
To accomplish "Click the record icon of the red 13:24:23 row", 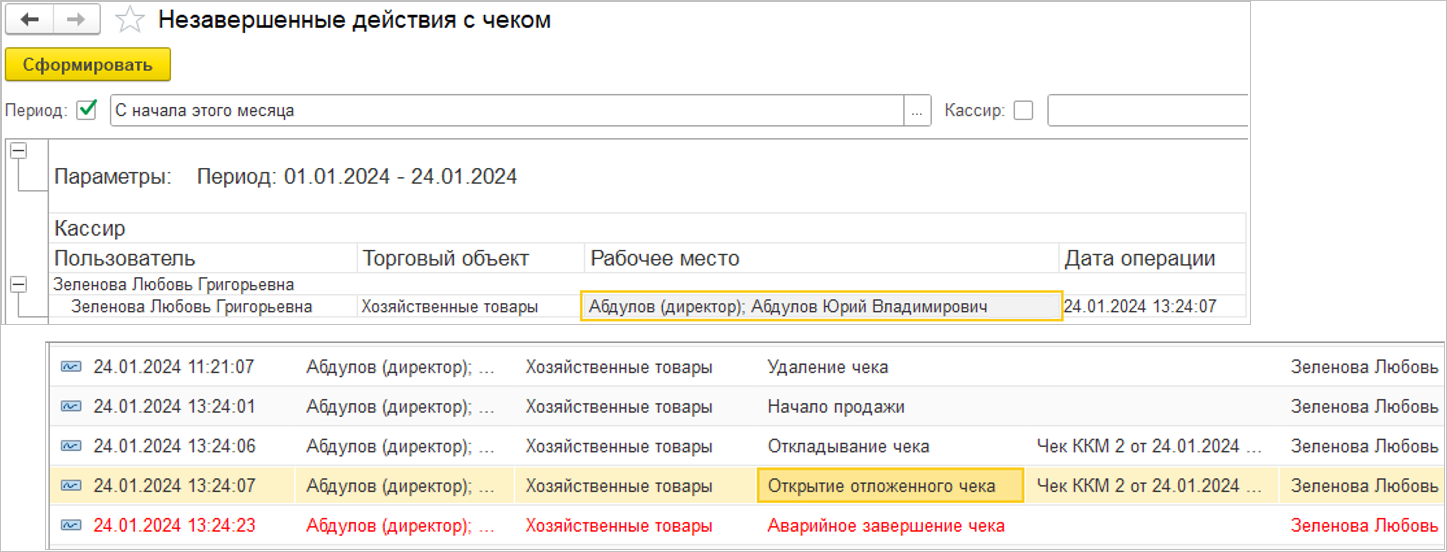I will tap(71, 525).
